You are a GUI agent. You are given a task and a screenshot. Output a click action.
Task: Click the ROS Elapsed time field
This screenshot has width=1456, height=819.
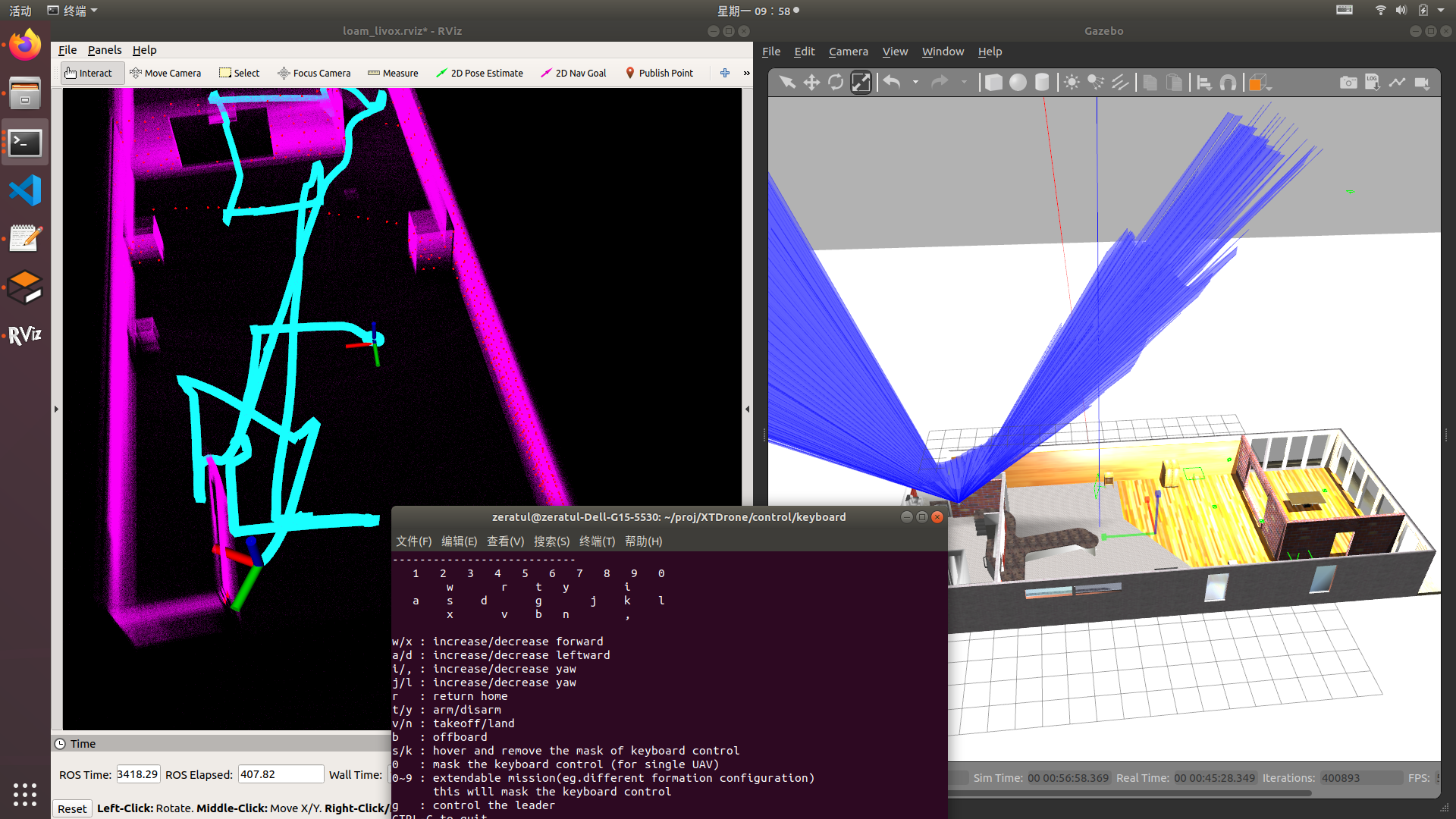point(281,774)
